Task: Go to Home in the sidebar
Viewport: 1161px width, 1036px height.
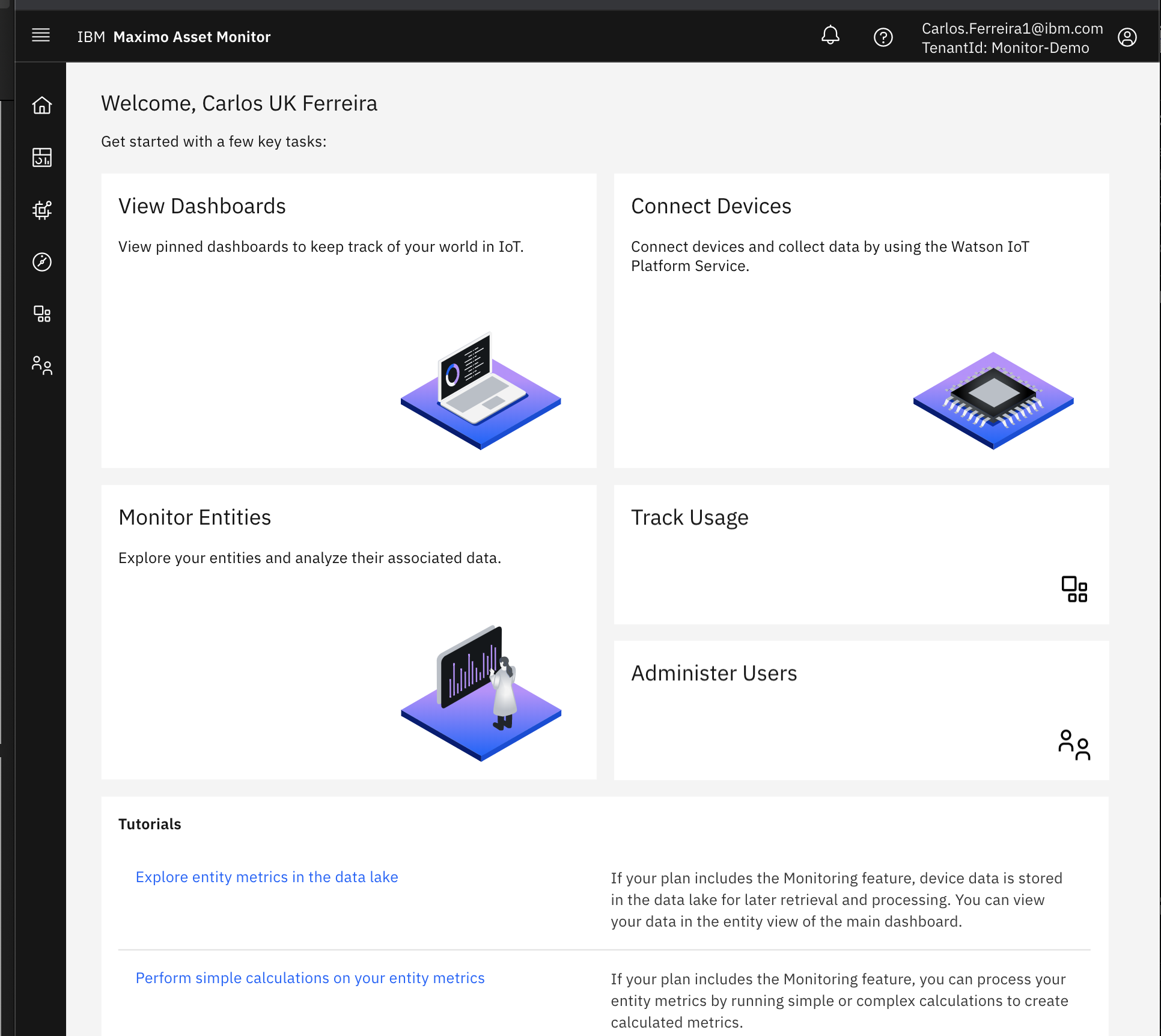Action: [x=41, y=105]
